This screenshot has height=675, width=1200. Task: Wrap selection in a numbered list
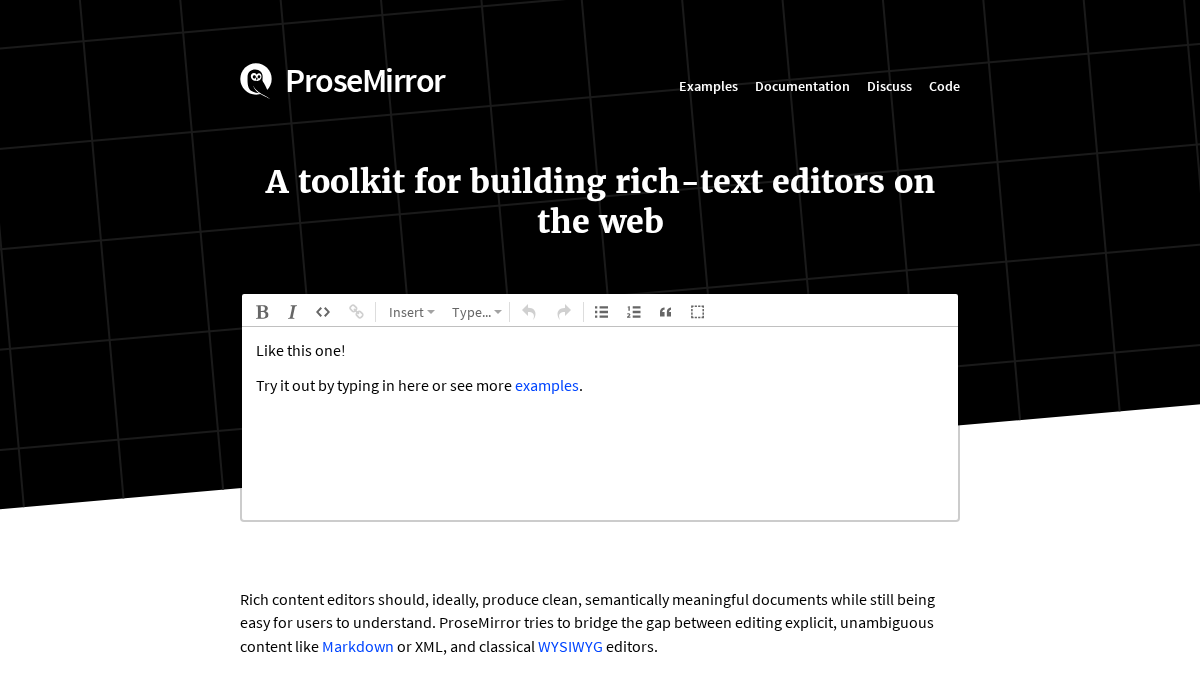pyautogui.click(x=634, y=312)
